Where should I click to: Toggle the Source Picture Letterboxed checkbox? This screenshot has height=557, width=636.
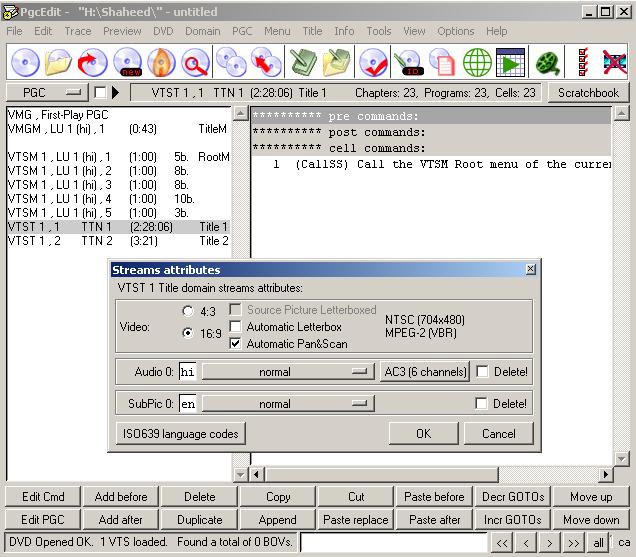235,310
